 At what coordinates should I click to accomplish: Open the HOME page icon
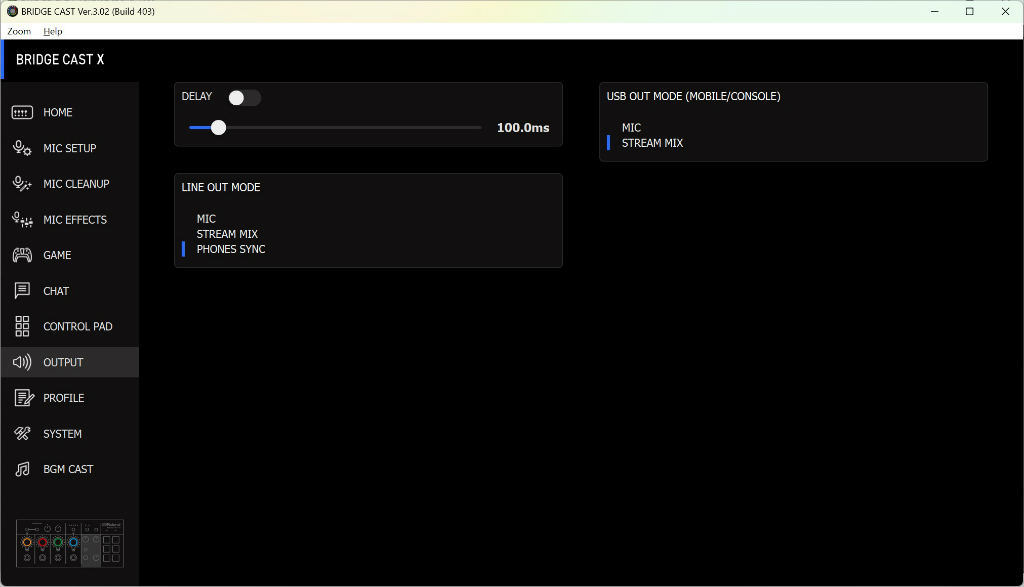tap(22, 112)
